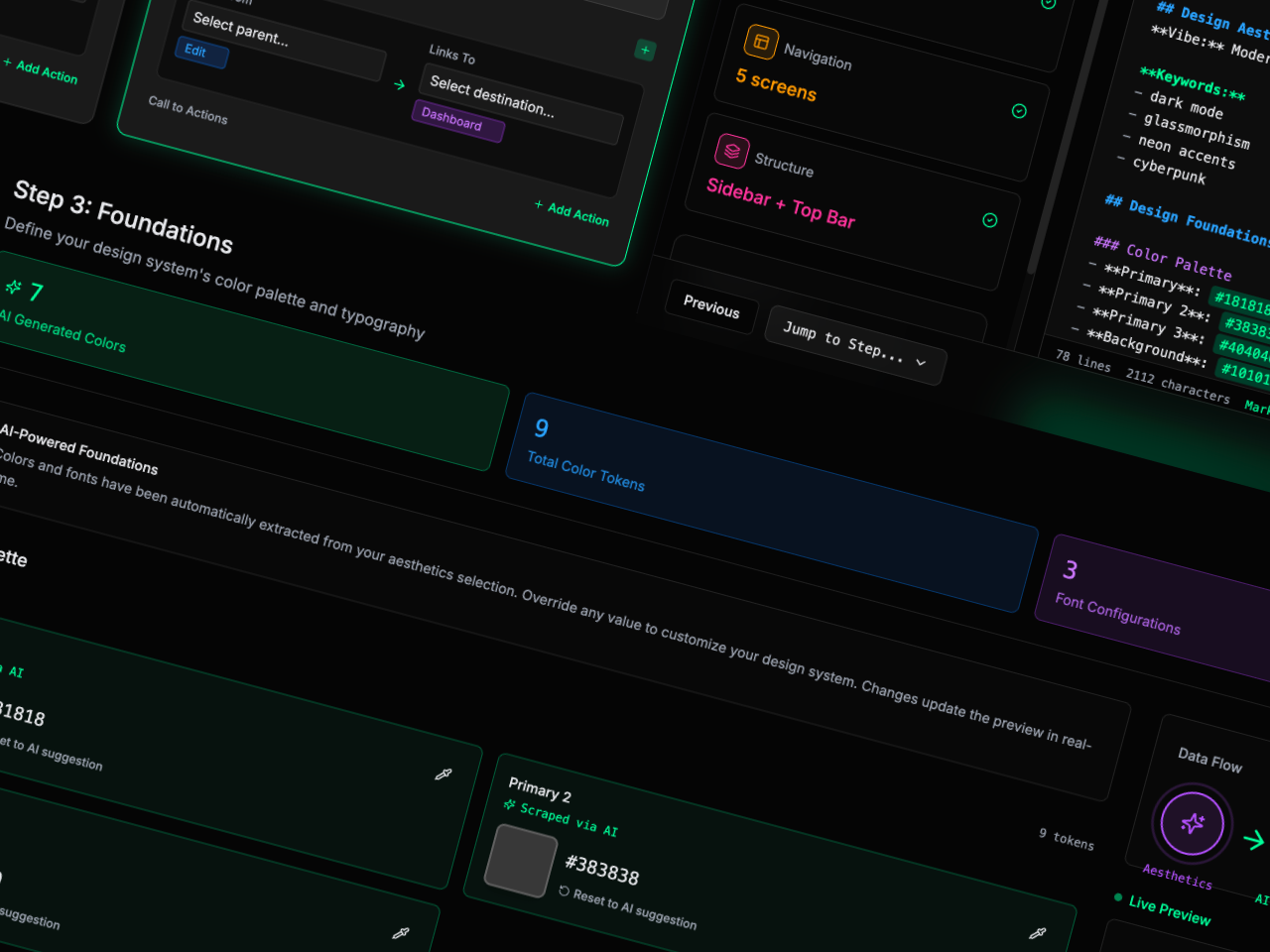Click the AI-Powered Foundations heading
This screenshot has height=952, width=1270.
pos(79,449)
